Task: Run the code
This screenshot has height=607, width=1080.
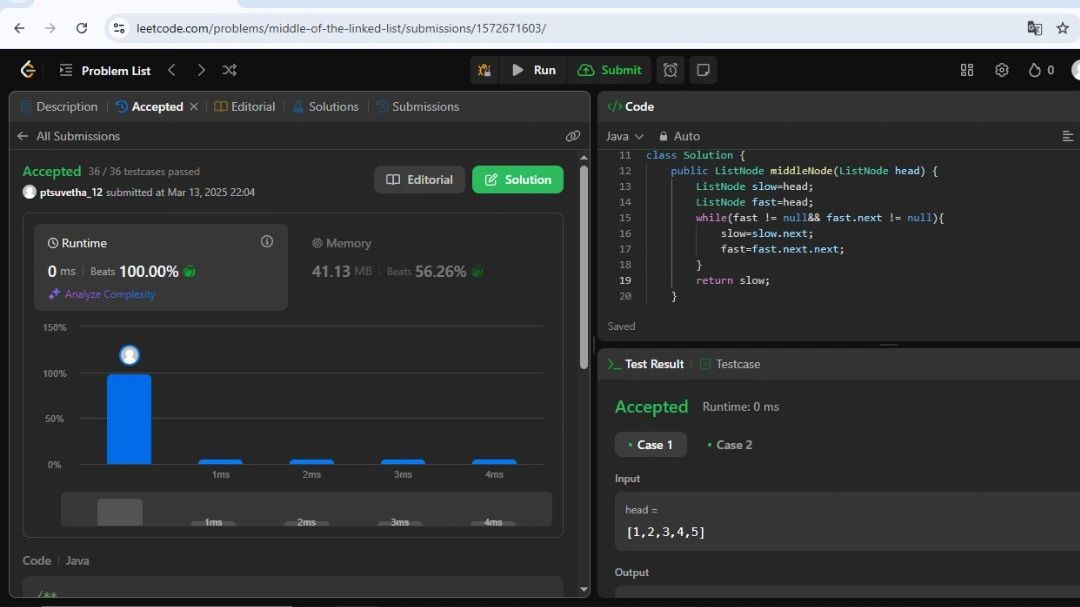Action: coord(534,70)
